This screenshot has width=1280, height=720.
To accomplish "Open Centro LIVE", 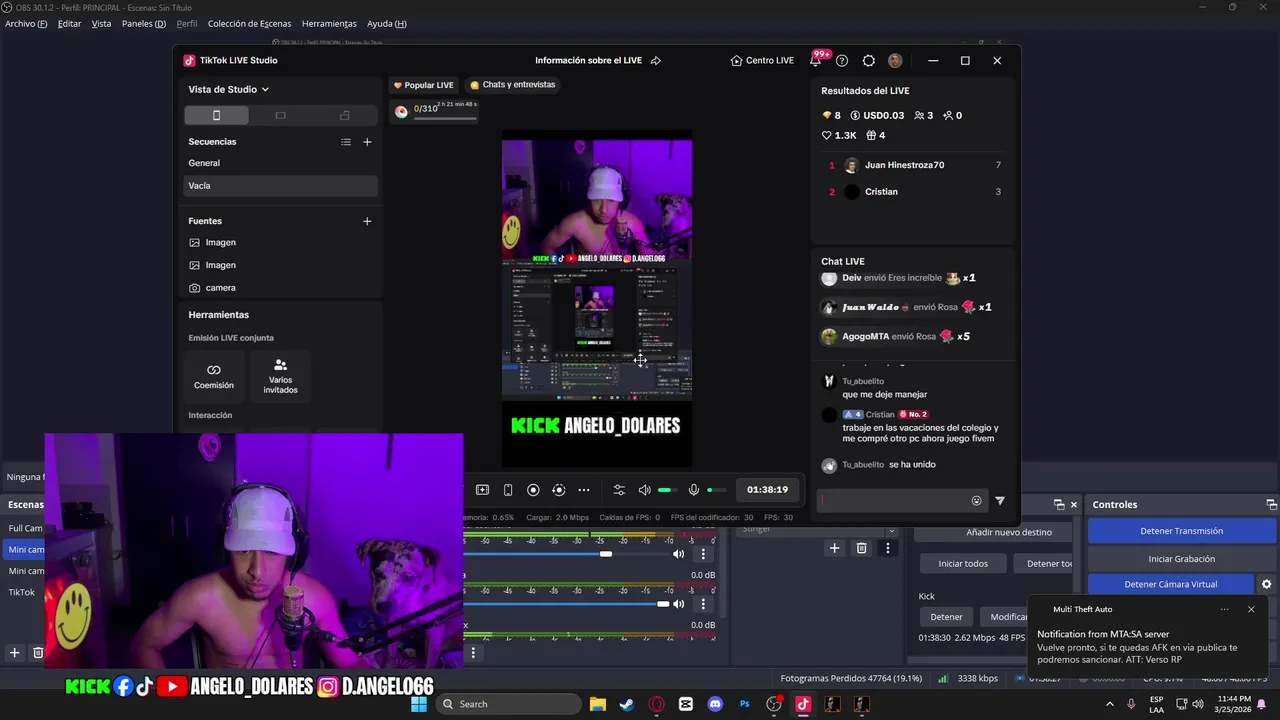I will tap(762, 61).
